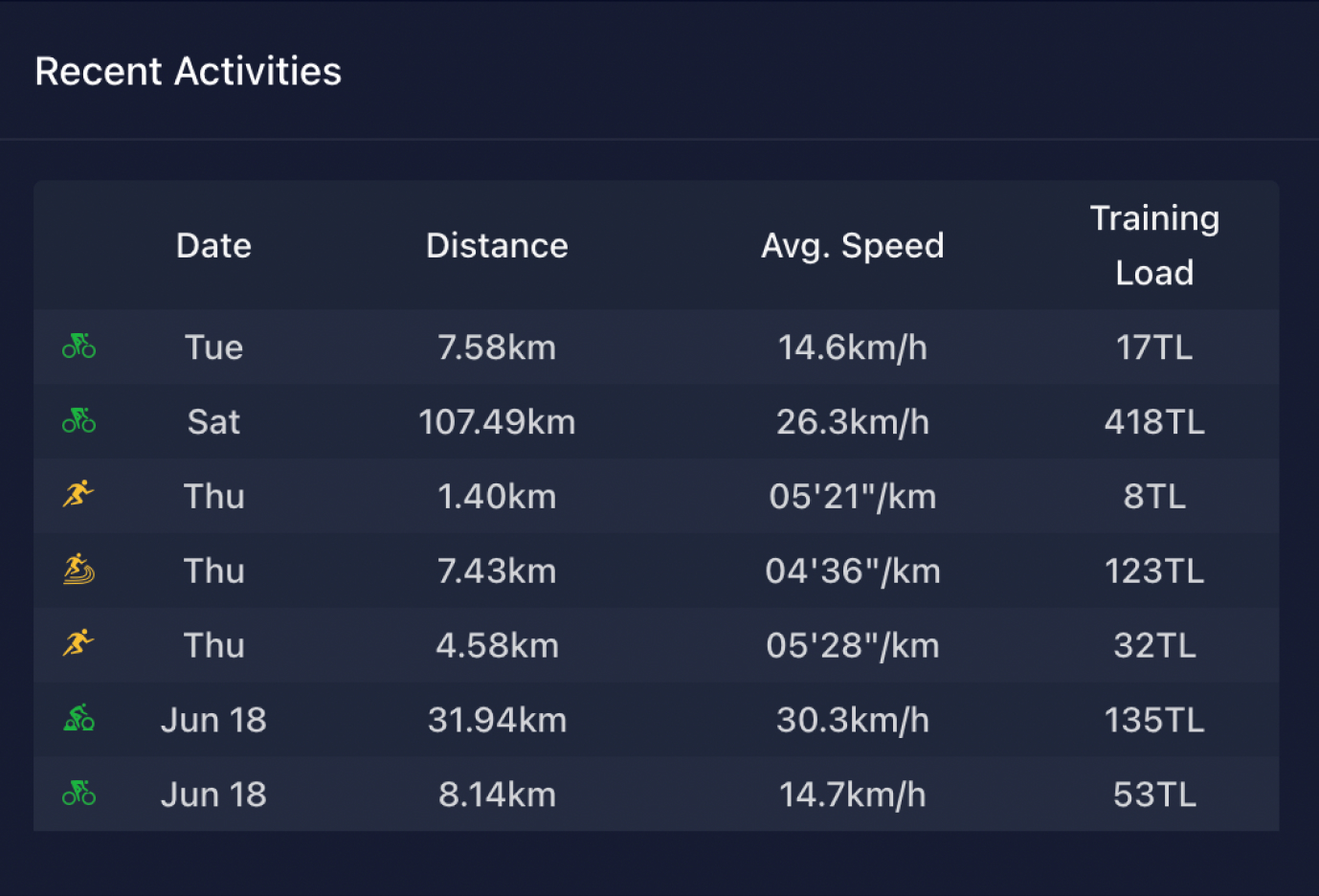Screen dimensions: 1319x896
Task: Click the 123TL training load cell
Action: [x=1154, y=571]
